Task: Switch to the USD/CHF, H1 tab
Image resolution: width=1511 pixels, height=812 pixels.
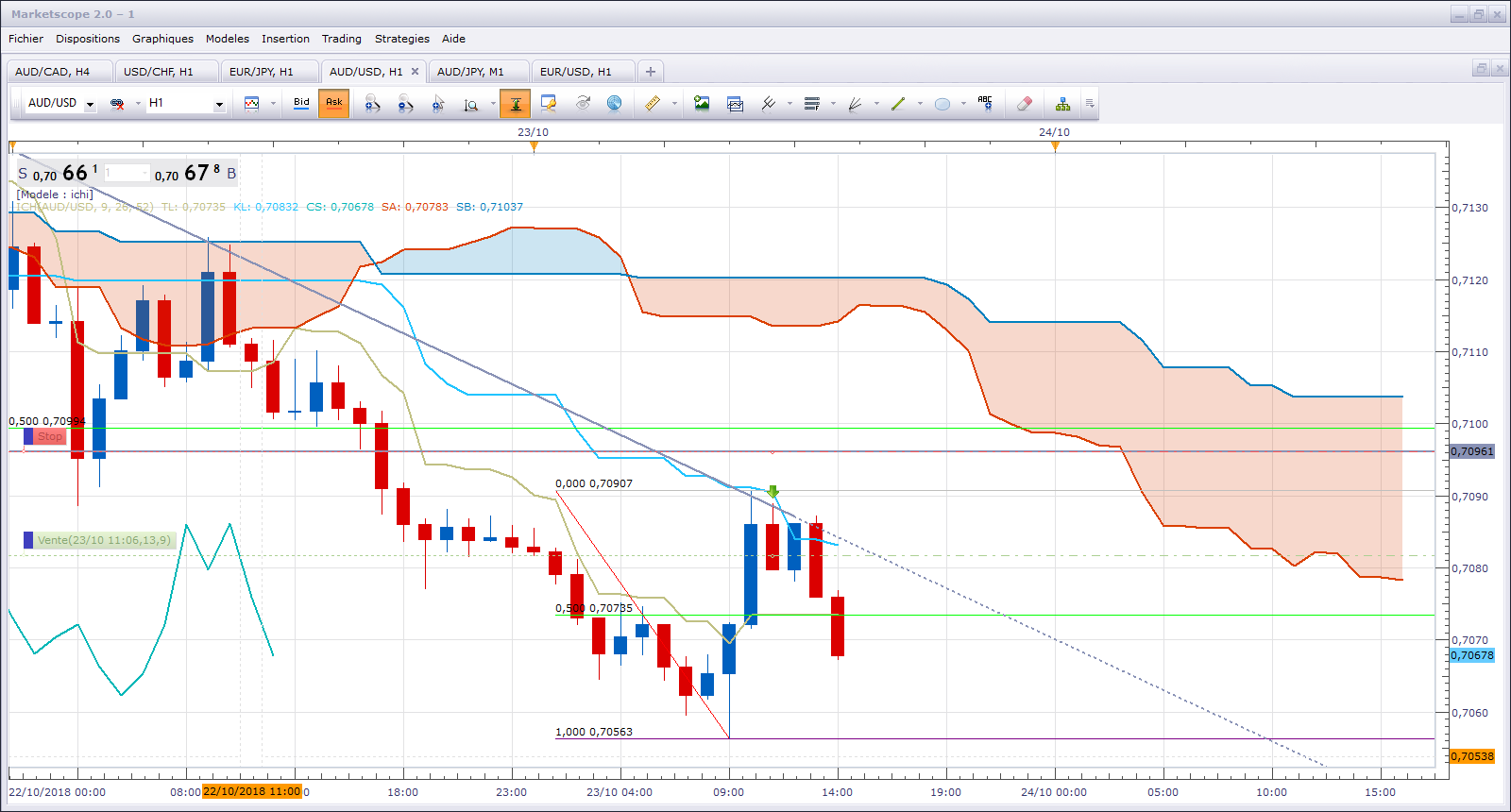Action: tap(165, 72)
